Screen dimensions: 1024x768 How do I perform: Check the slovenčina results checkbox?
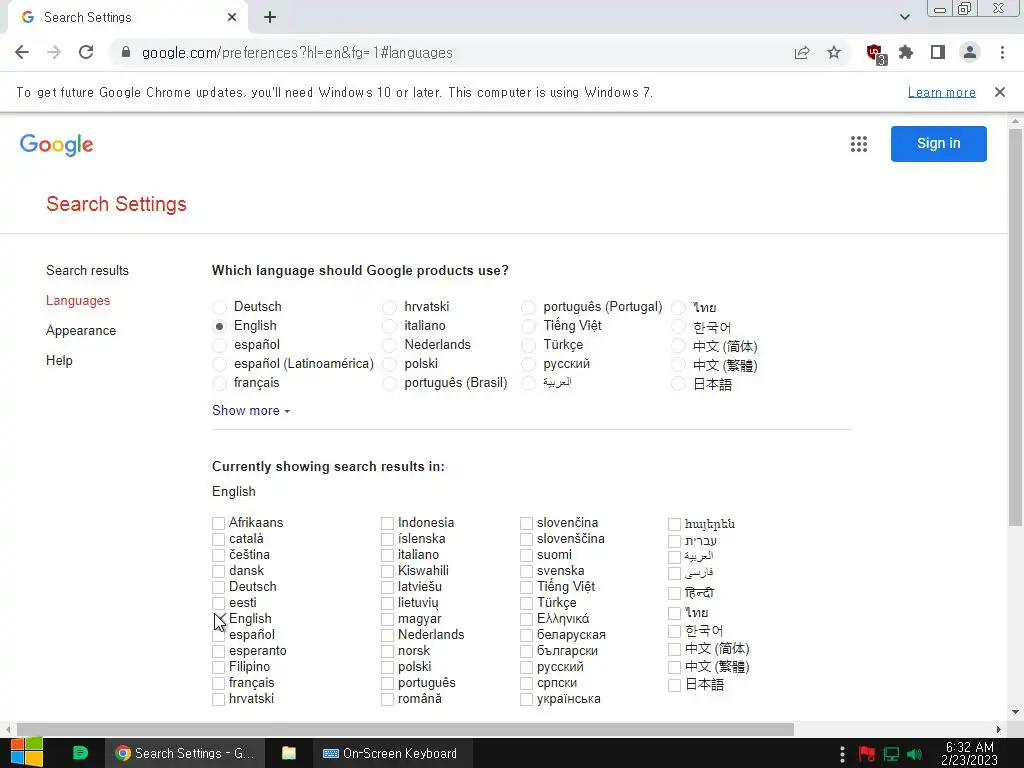[526, 523]
